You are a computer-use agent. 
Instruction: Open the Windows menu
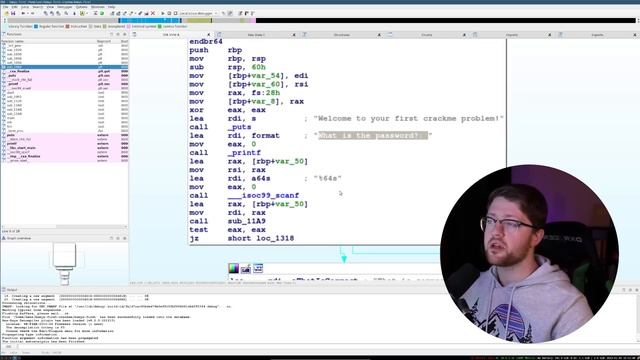click(98, 7)
